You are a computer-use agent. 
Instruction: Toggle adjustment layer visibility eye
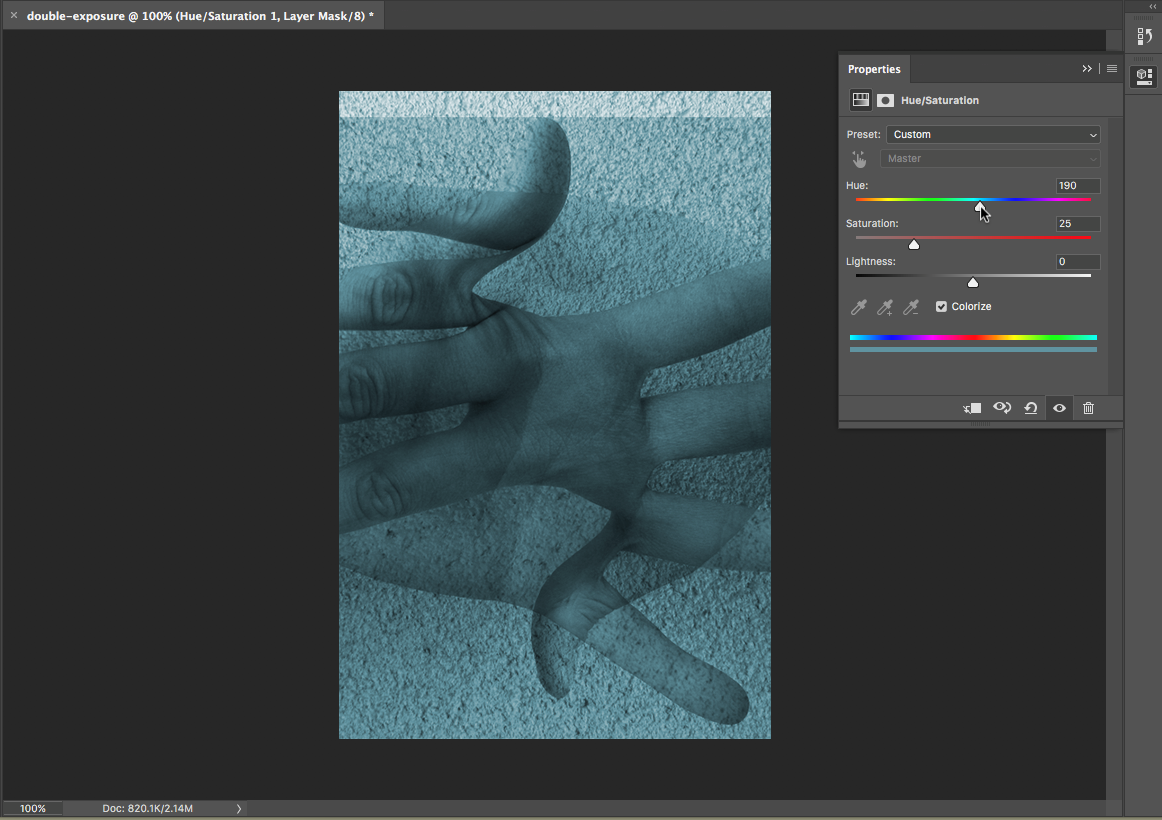(1059, 408)
